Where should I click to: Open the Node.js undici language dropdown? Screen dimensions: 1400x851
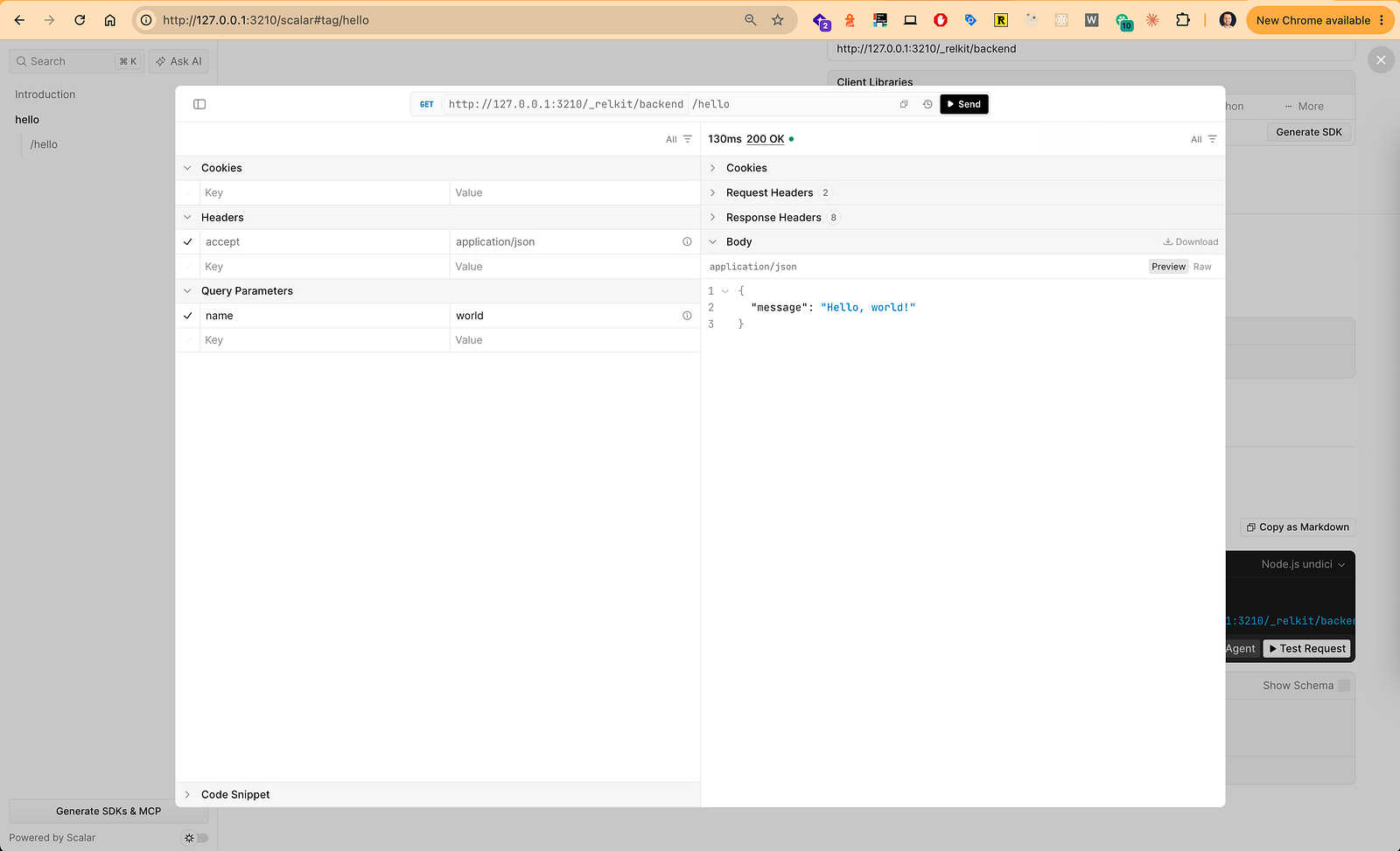1303,564
